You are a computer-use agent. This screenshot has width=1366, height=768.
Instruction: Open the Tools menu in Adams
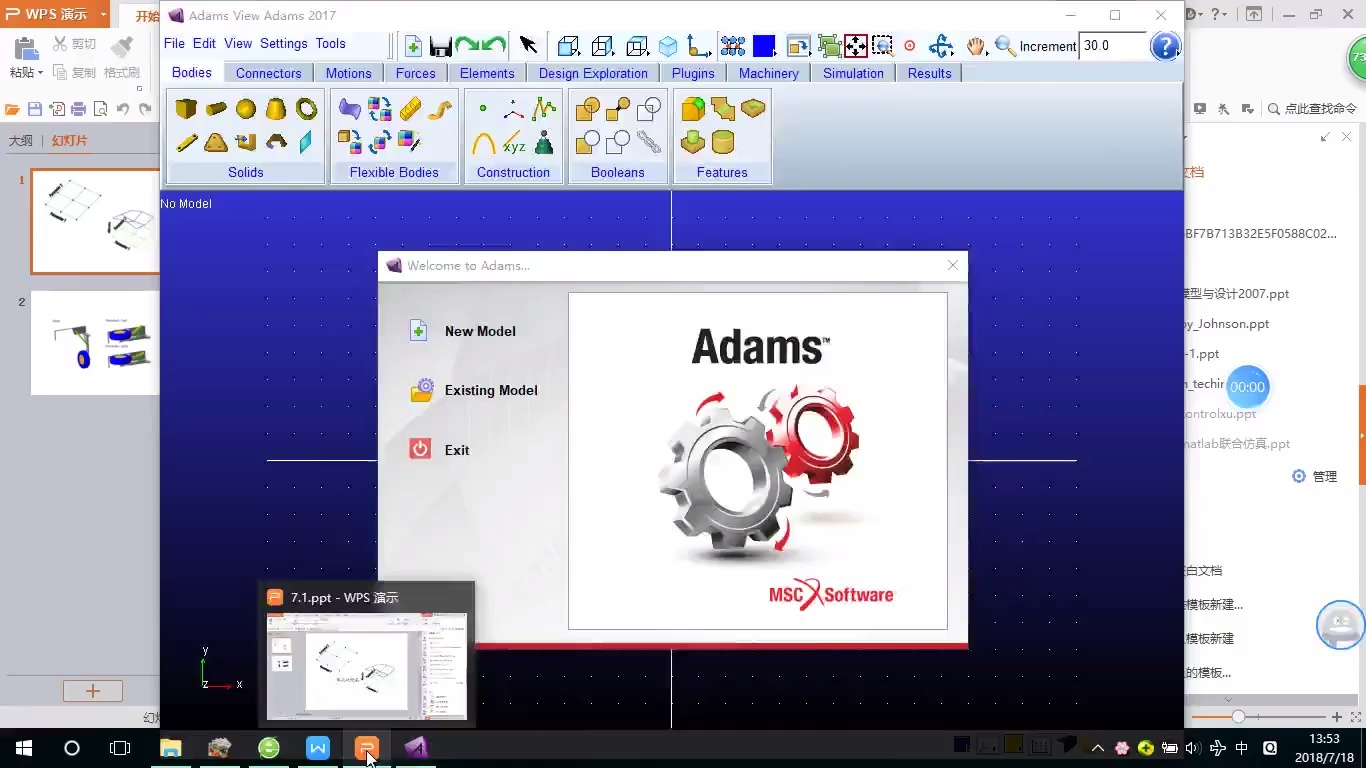[x=331, y=43]
